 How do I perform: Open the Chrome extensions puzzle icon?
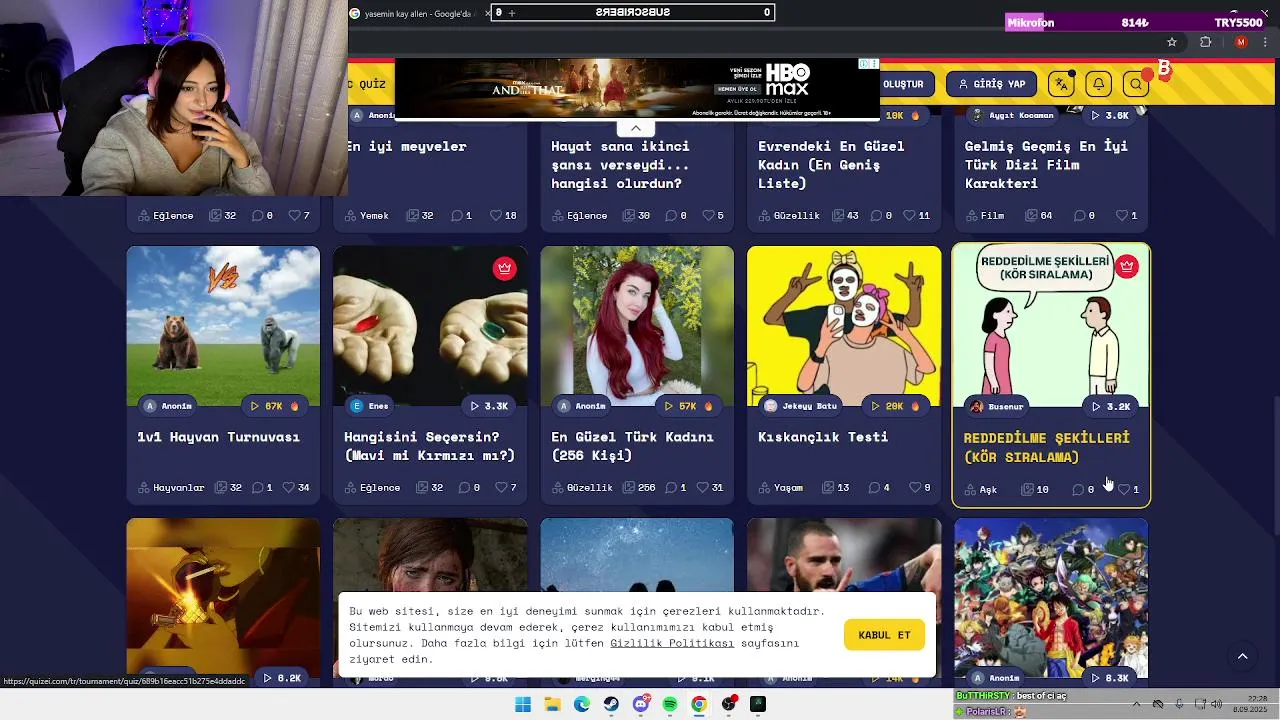coord(1205,42)
